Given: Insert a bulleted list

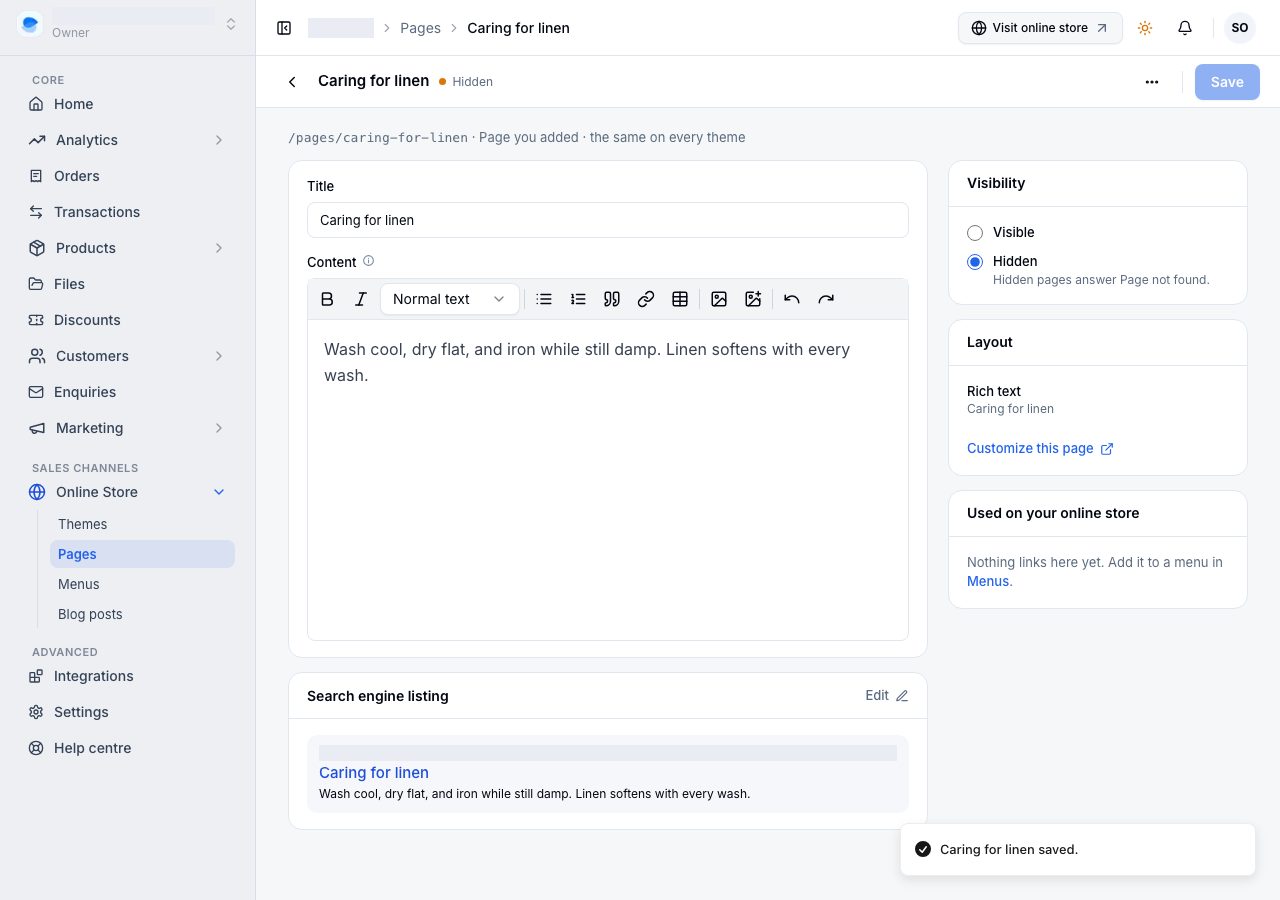Looking at the screenshot, I should pos(544,299).
